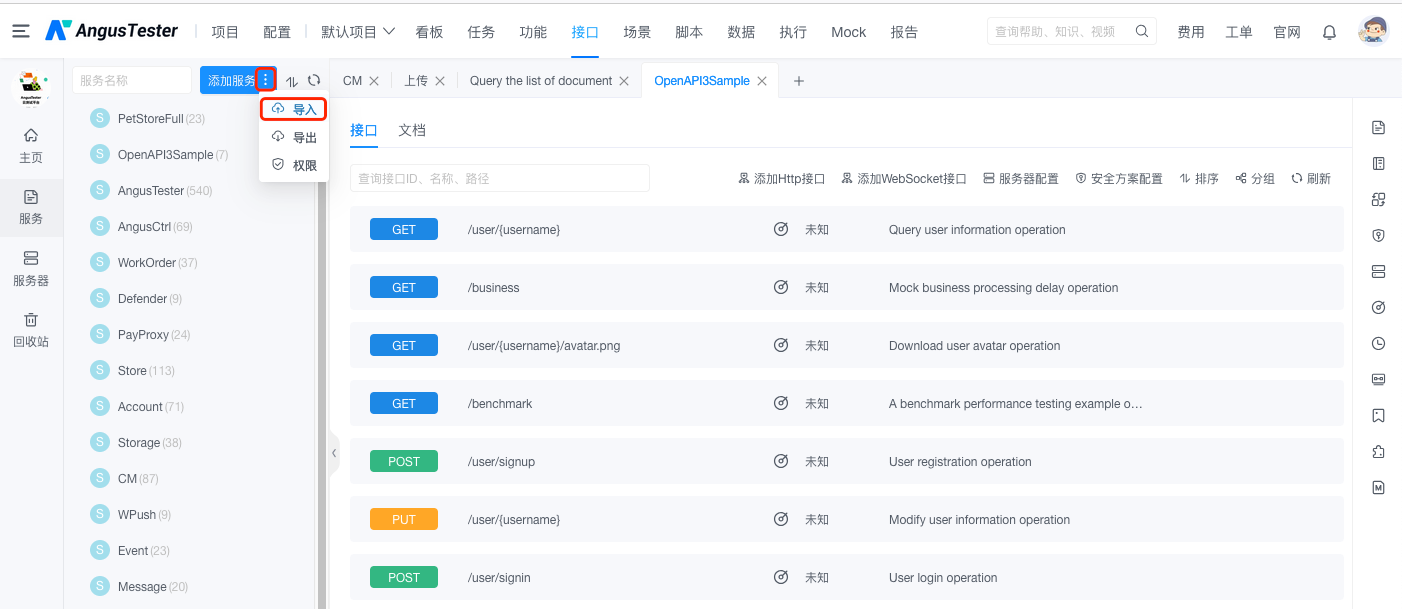This screenshot has width=1402, height=609.
Task: Close the 上传 tab
Action: pos(441,81)
